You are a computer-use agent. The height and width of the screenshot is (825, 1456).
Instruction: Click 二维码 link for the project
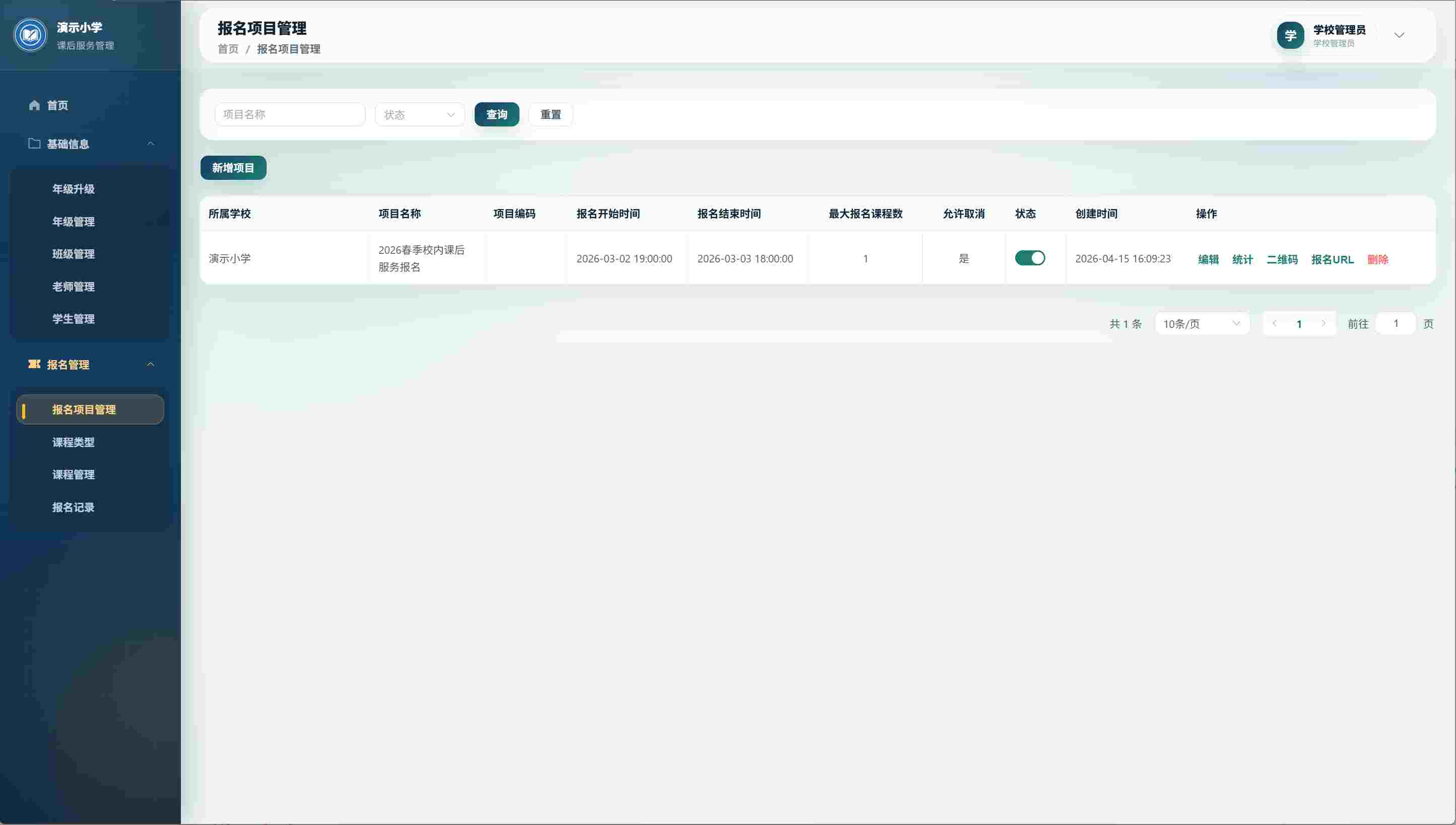1282,259
